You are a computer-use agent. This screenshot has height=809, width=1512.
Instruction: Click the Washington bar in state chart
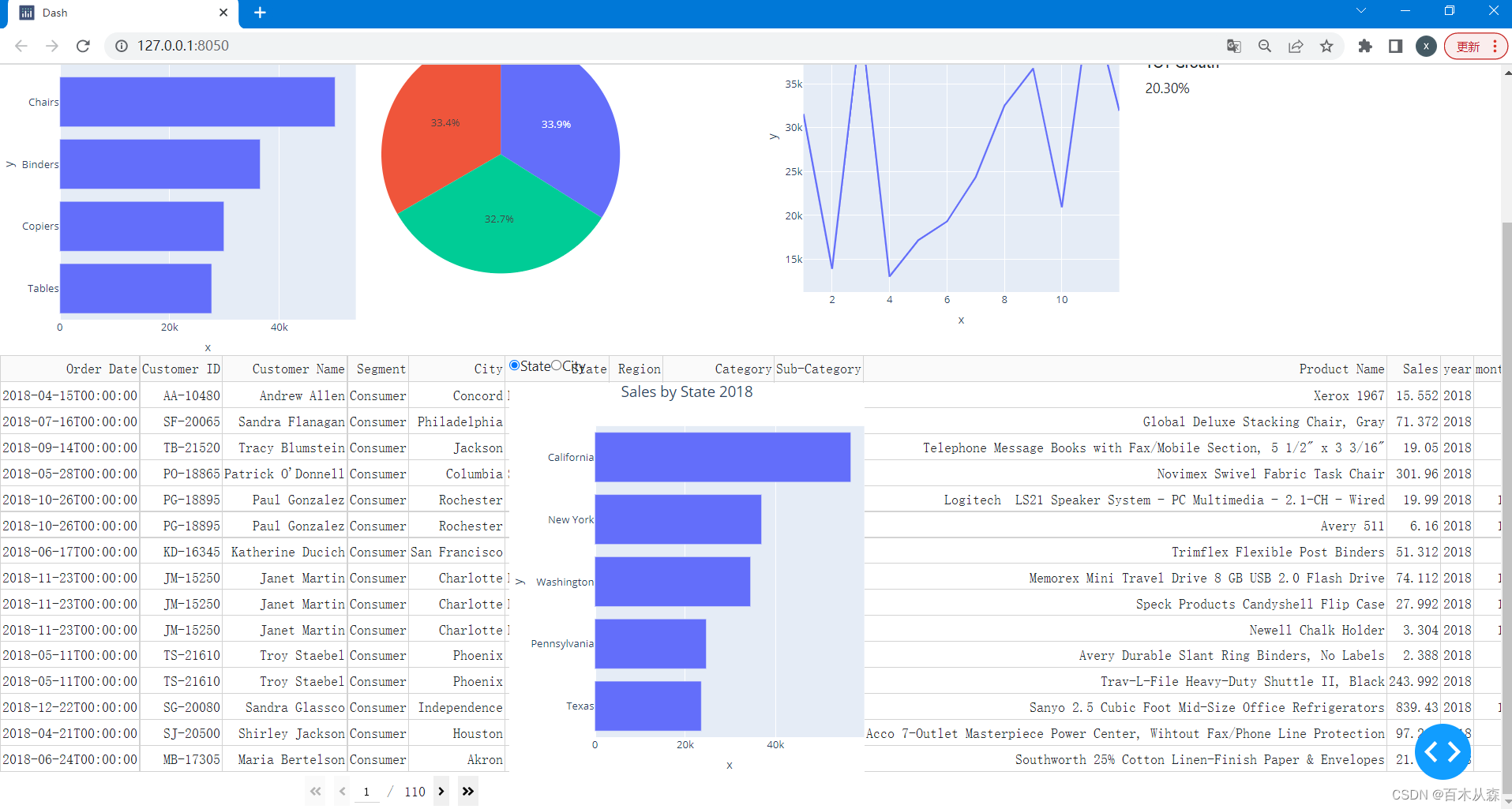(673, 582)
